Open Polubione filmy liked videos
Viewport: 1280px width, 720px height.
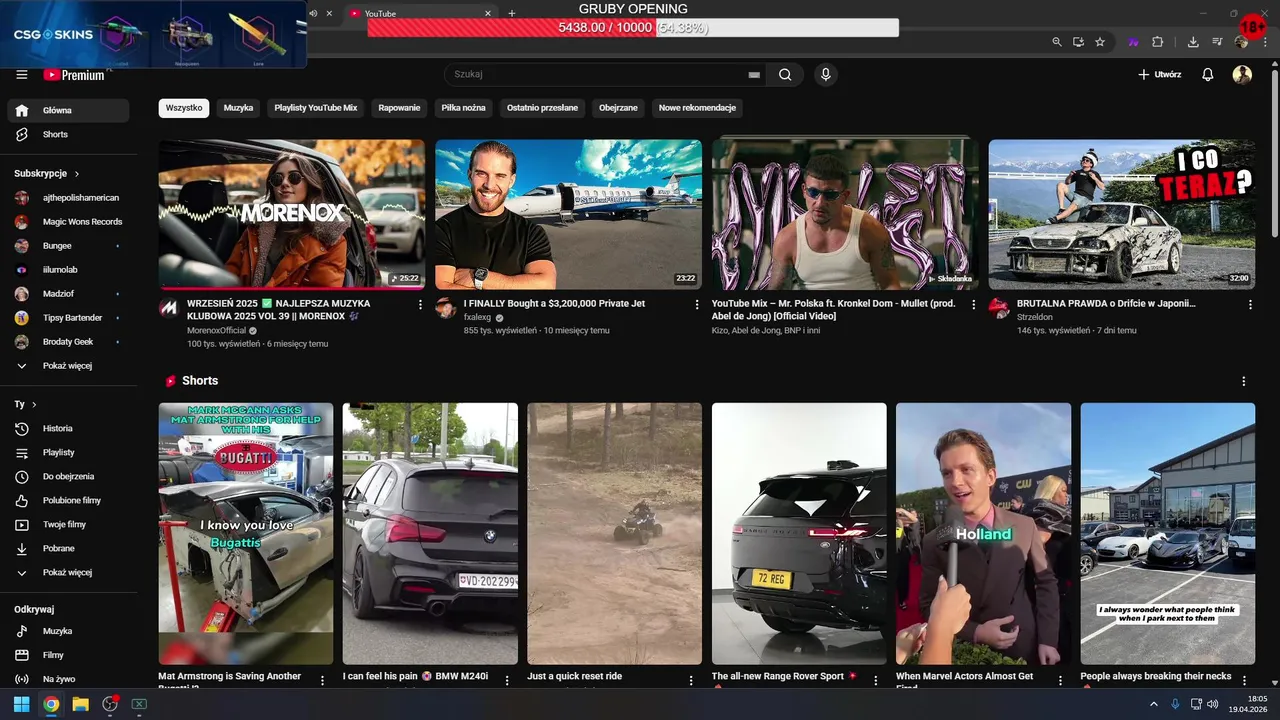click(68, 501)
